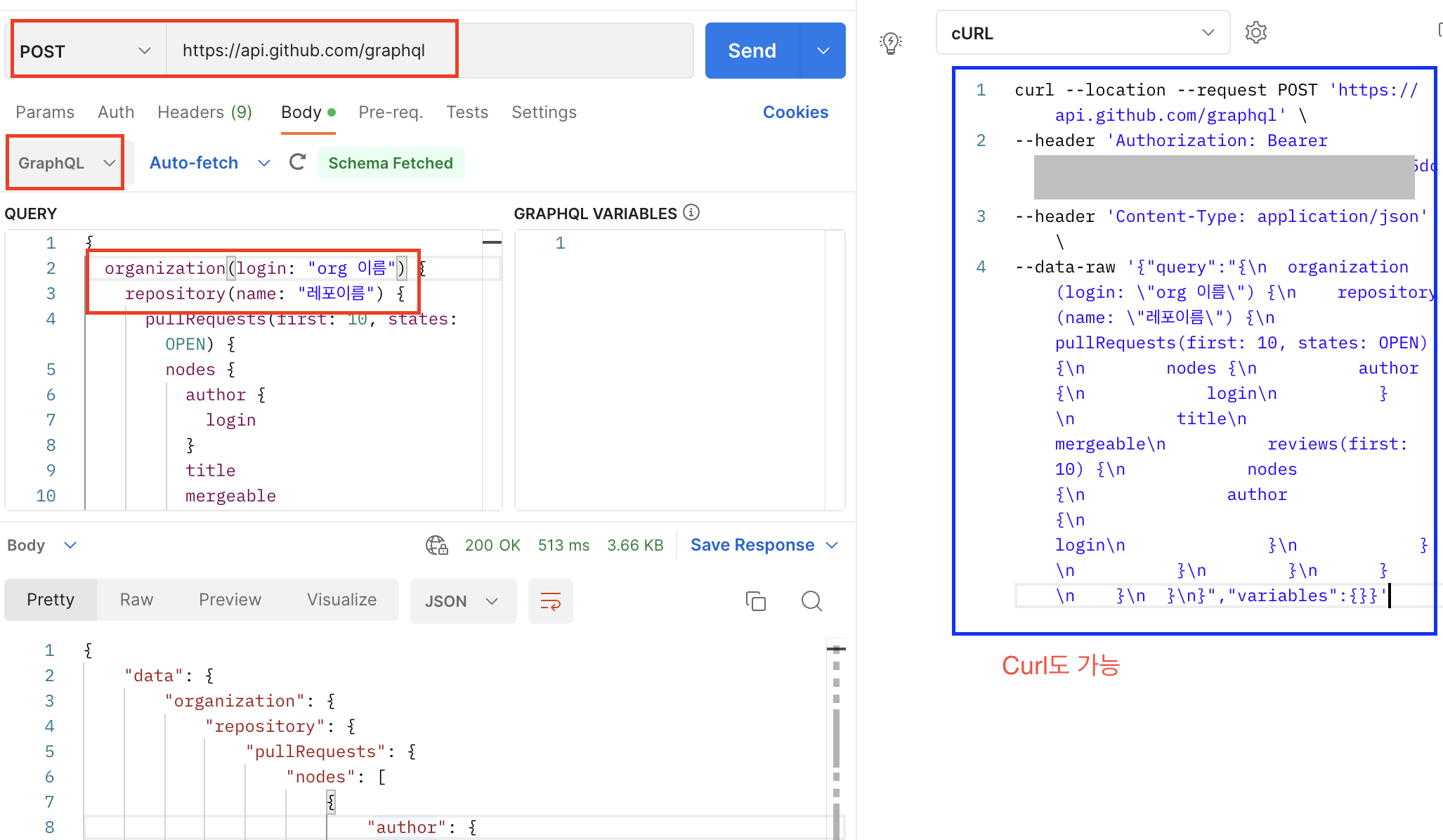Click the Cookies link
Screen dimensions: 1443x840
[795, 112]
